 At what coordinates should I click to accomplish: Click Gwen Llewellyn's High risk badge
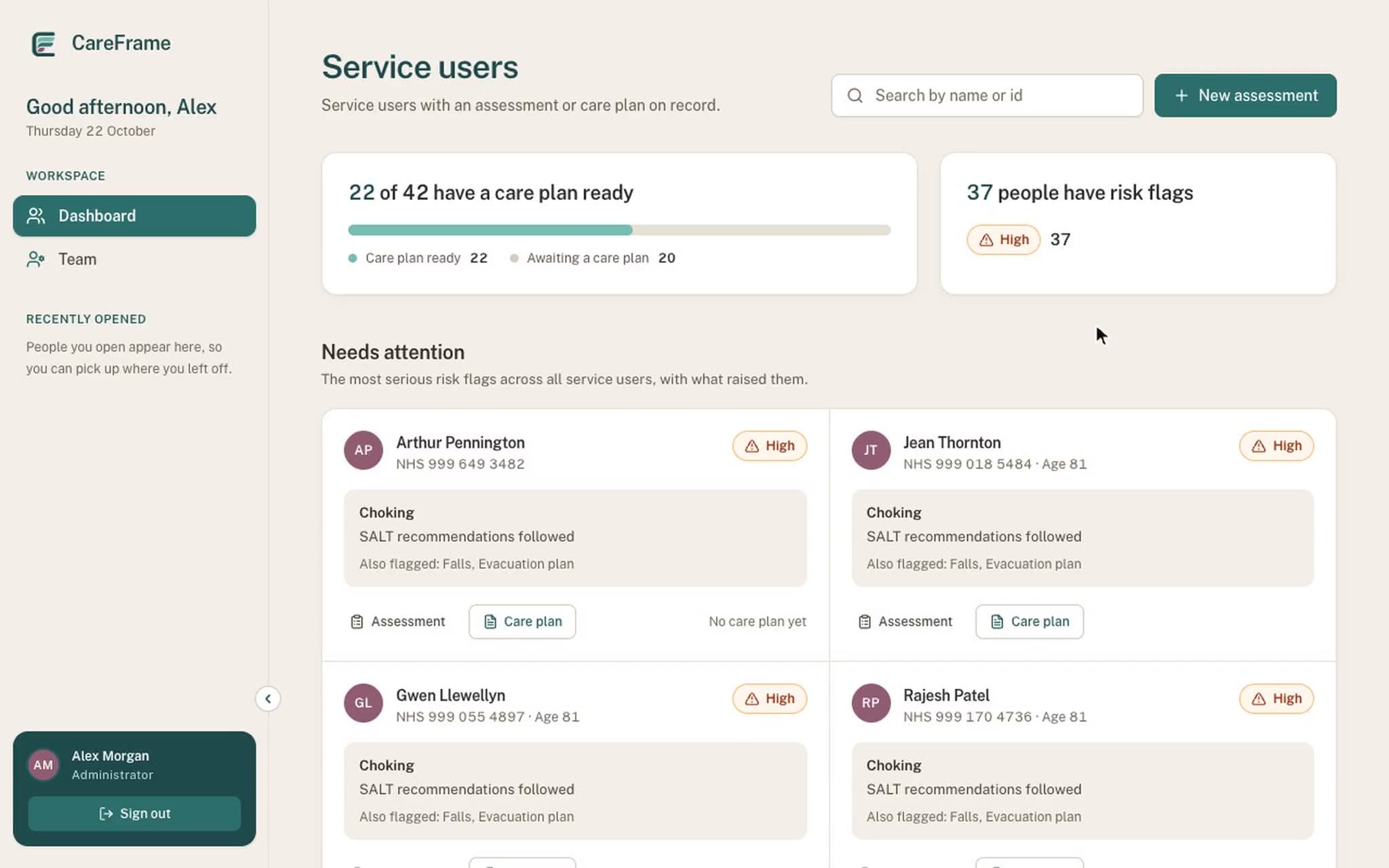coord(770,698)
